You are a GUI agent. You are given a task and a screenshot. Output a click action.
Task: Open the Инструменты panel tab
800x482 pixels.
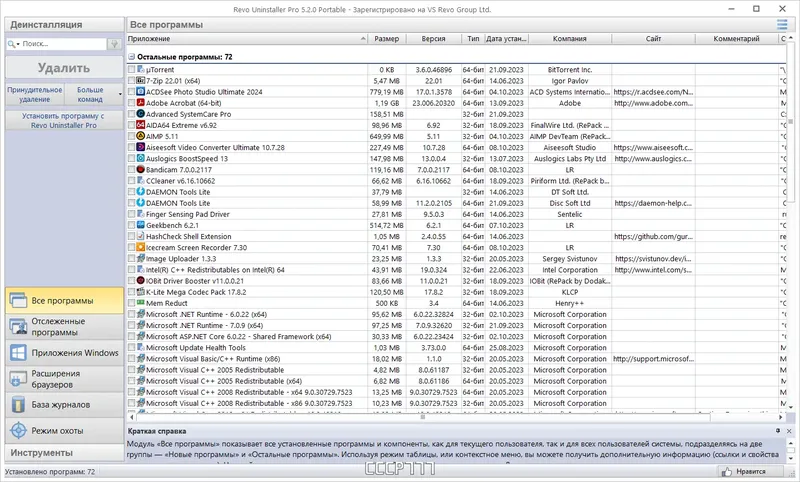pos(64,453)
